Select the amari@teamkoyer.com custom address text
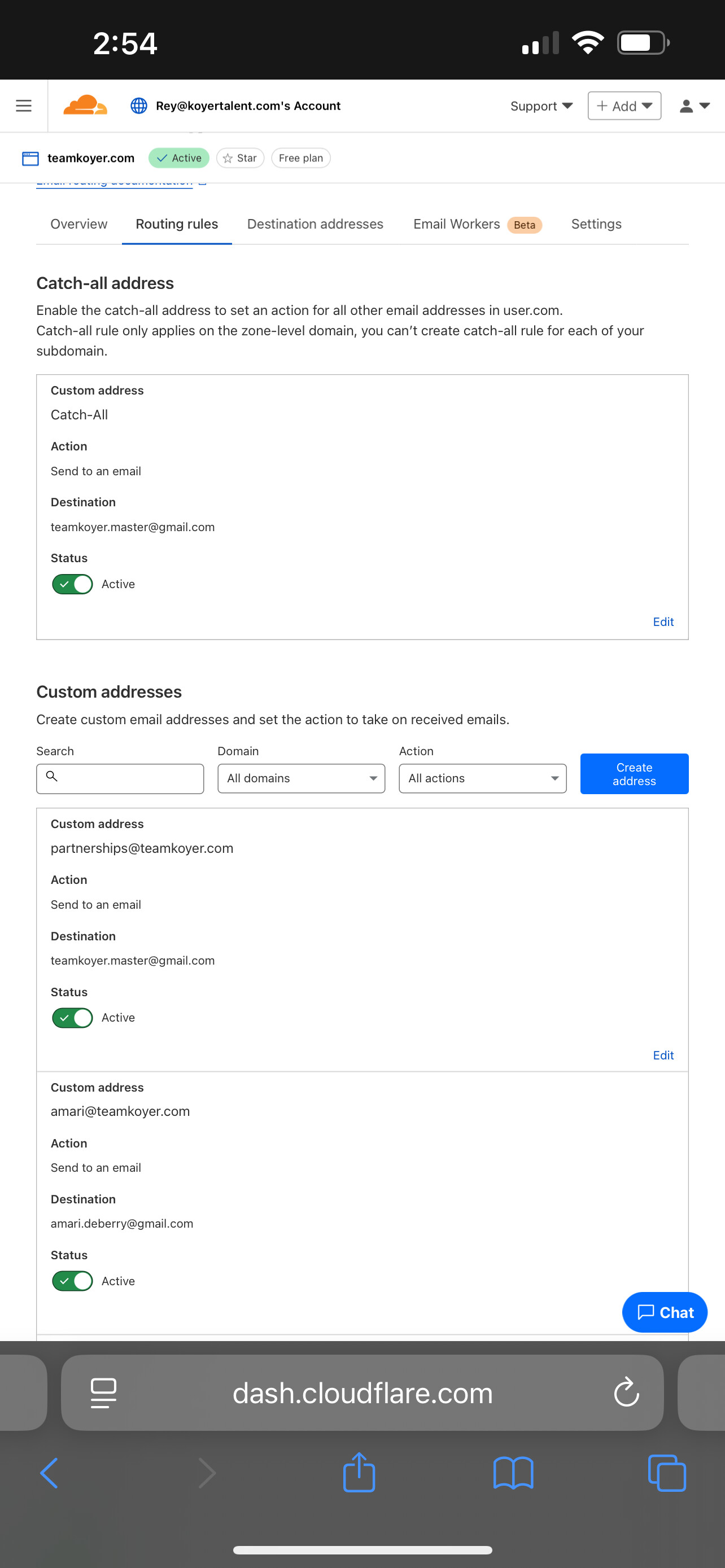The height and width of the screenshot is (1568, 725). pyautogui.click(x=120, y=1111)
